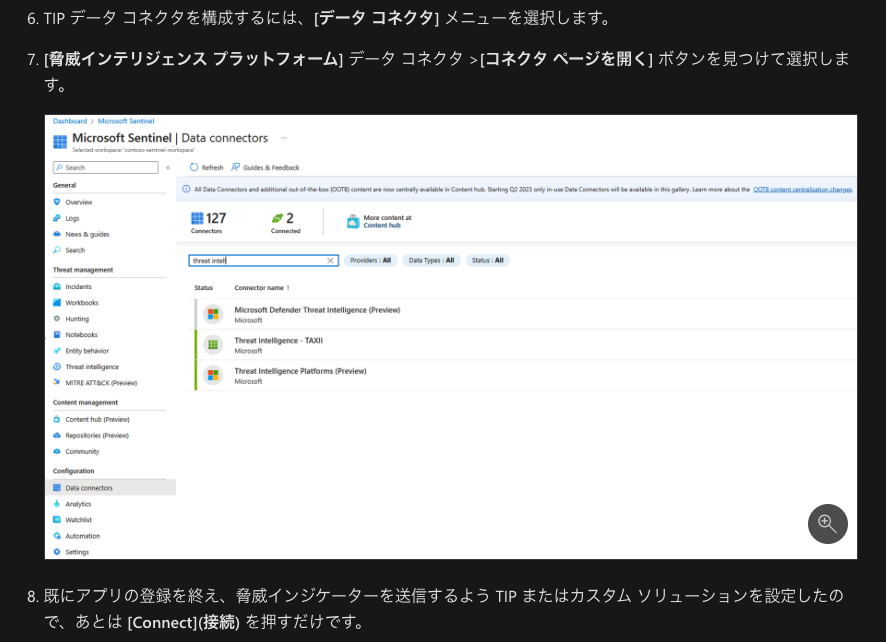Image resolution: width=886 pixels, height=642 pixels.
Task: Select the Hunting target icon
Action: point(57,319)
